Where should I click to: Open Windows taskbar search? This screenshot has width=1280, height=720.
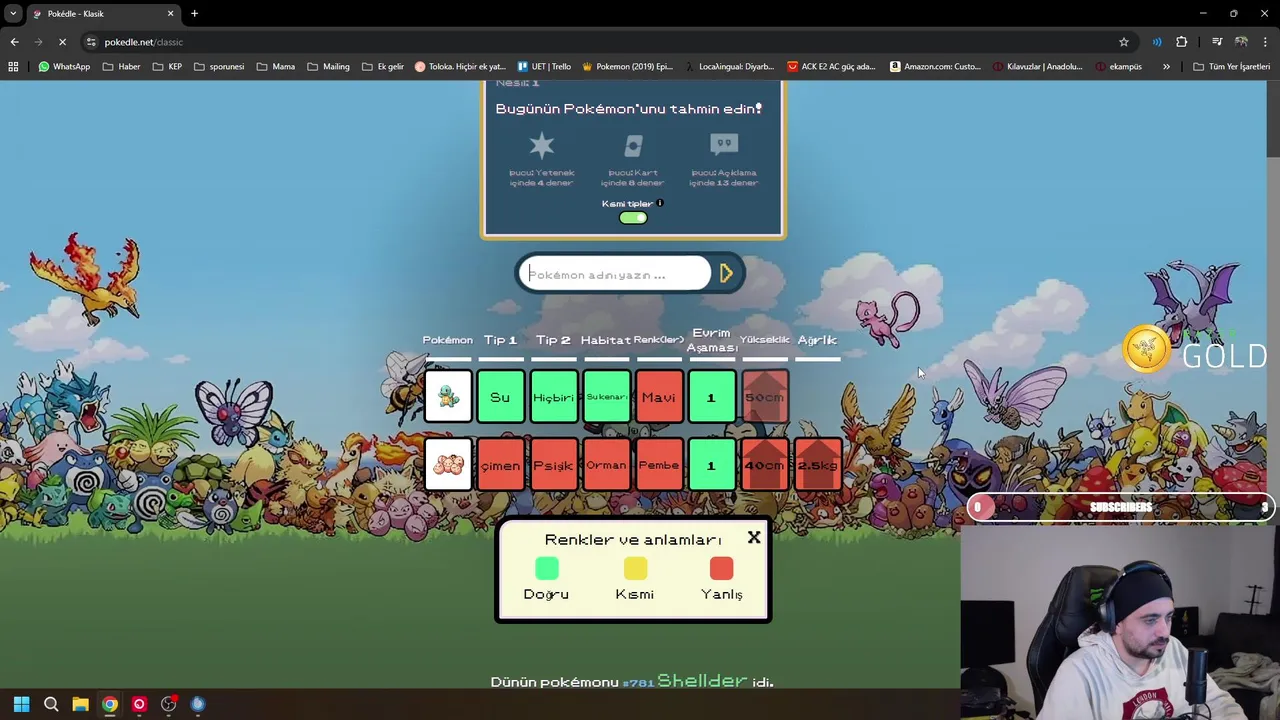pyautogui.click(x=51, y=704)
